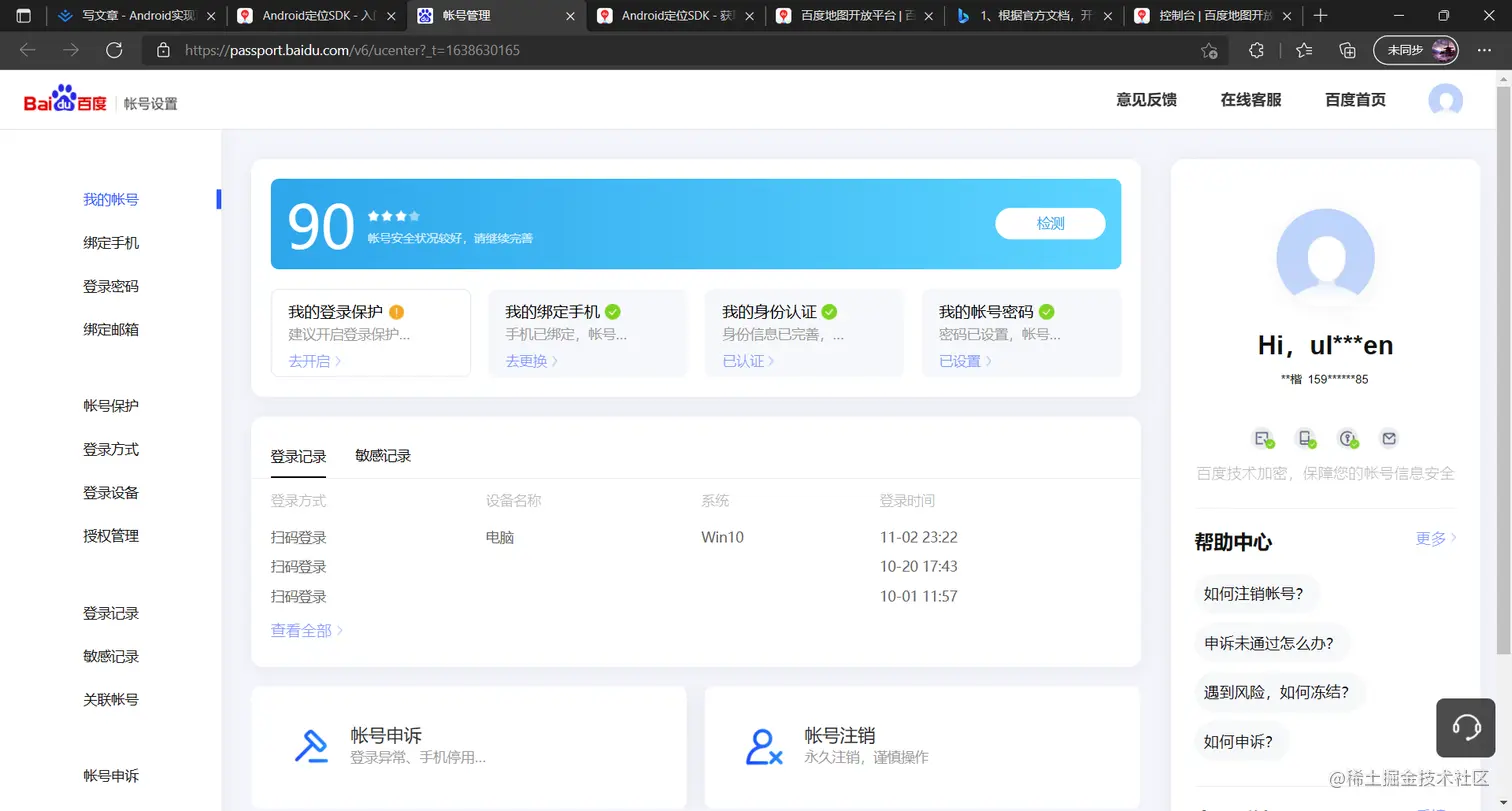Click the gavel icon for 帐号申诉

[x=311, y=746]
